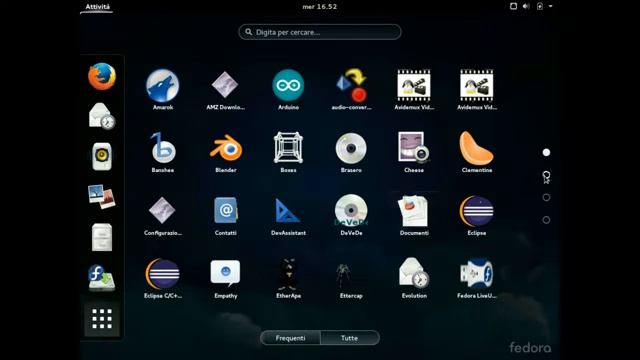This screenshot has height=360, width=640.
Task: Open Evolution mail from the dash
Action: [x=102, y=116]
